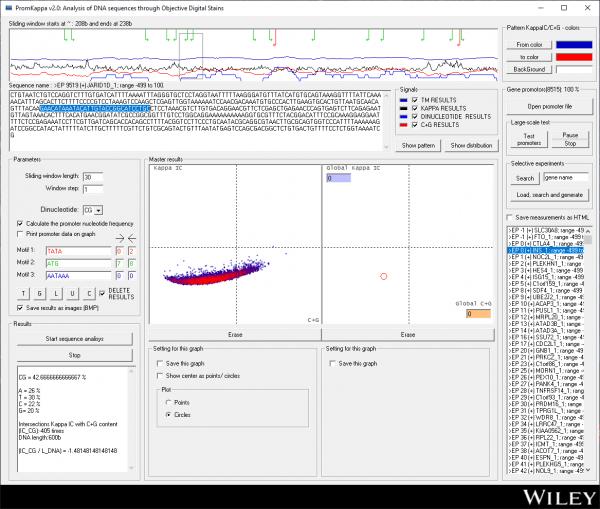
Task: Select EP 20 (+) GNB1_1 promoter in list
Action: (x=546, y=351)
